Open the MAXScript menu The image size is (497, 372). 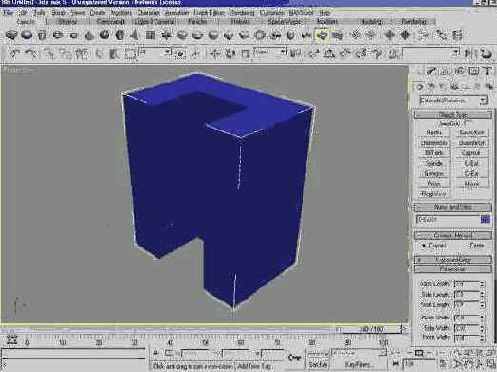(x=301, y=13)
